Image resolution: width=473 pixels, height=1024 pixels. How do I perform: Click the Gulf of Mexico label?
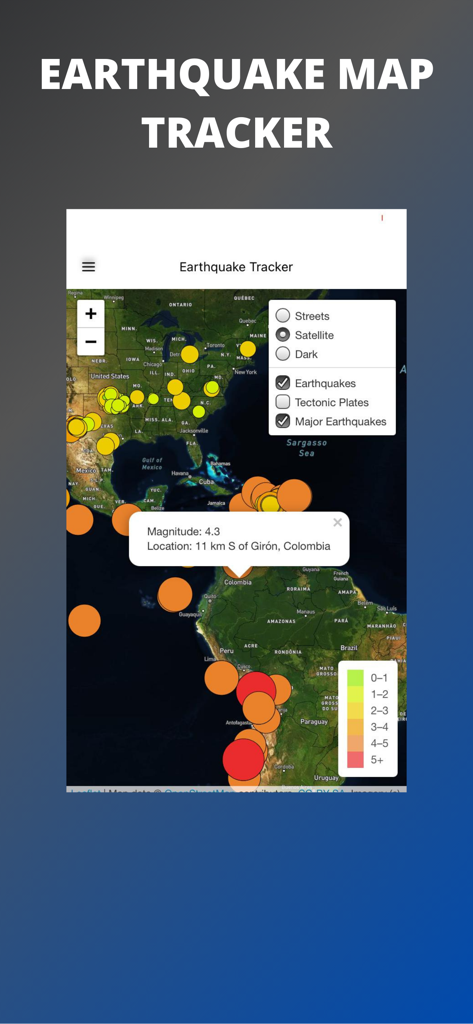(x=152, y=464)
